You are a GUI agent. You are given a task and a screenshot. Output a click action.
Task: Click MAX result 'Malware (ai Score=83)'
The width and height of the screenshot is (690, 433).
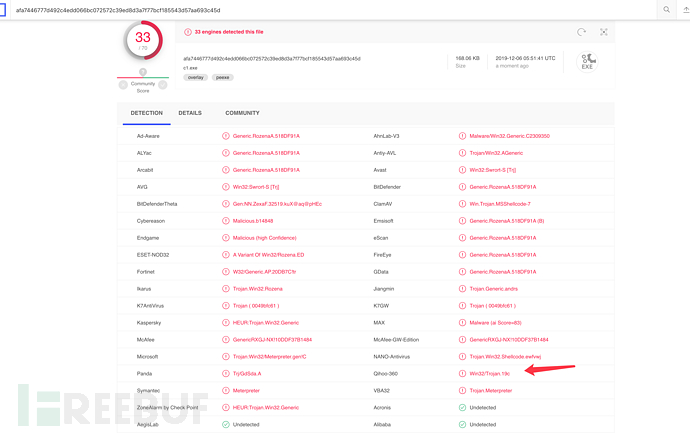495,323
